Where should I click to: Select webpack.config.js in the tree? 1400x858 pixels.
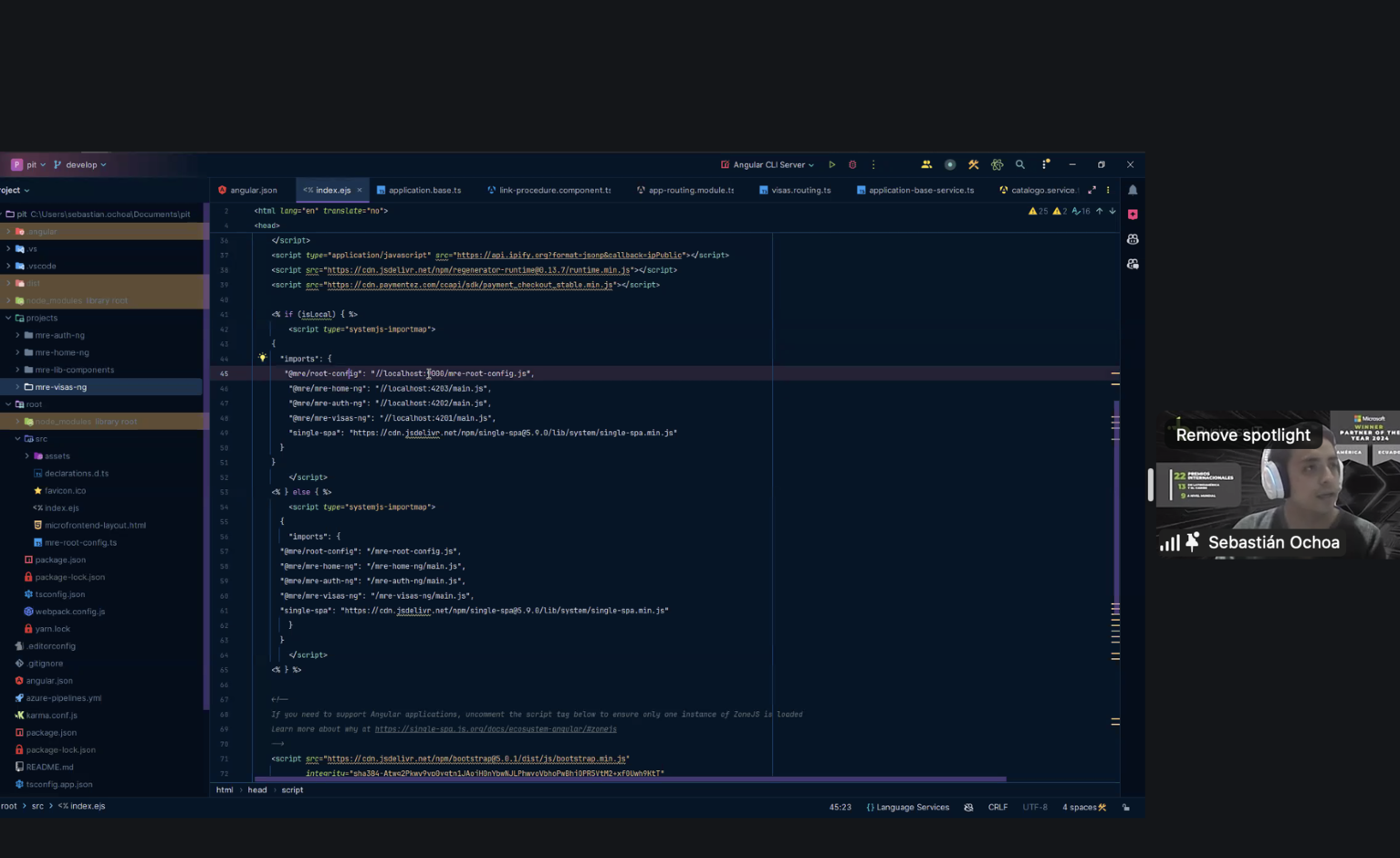tap(69, 612)
